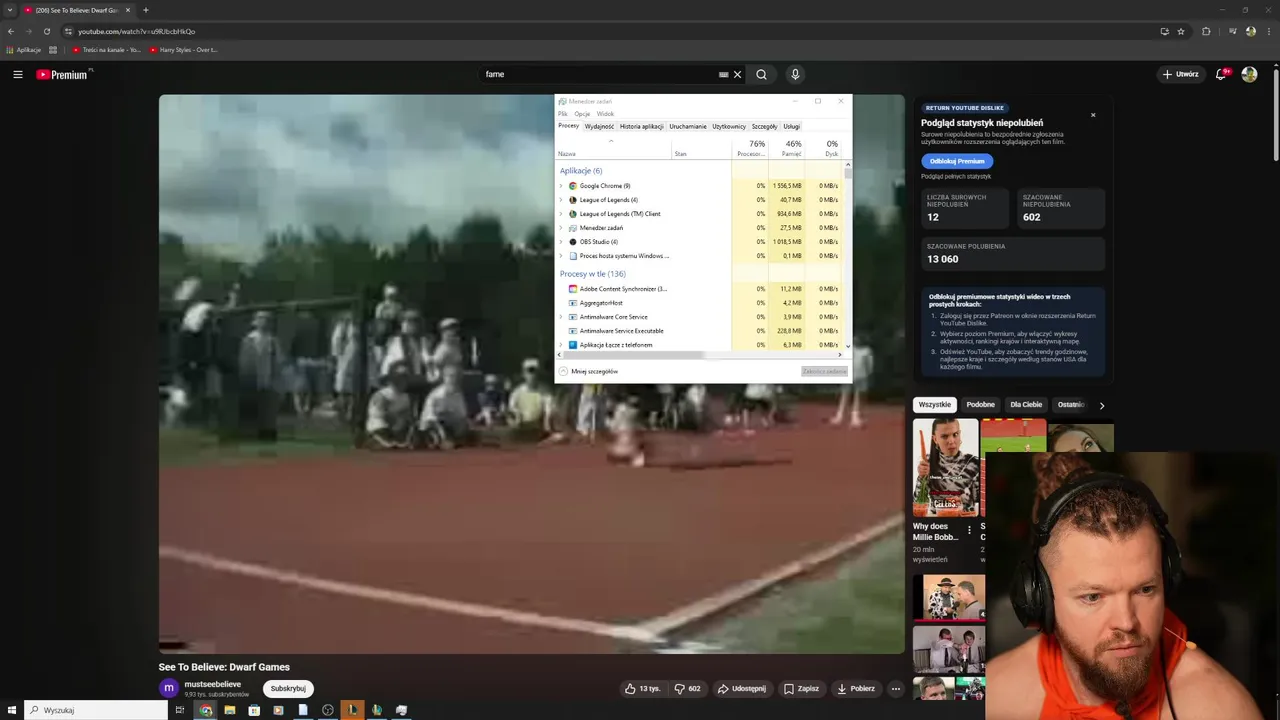Open YouTube account avatar menu
1280x720 pixels.
tap(1249, 74)
